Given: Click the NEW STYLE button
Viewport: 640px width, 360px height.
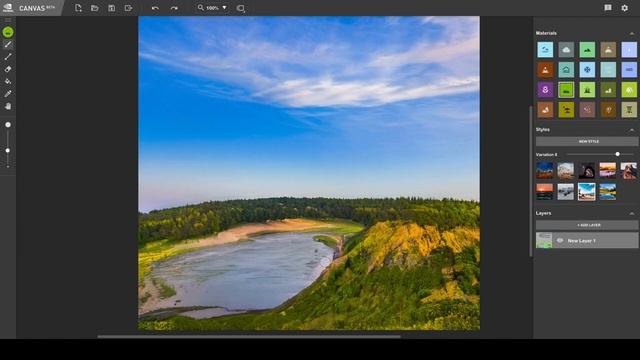Looking at the screenshot, I should click(x=587, y=141).
